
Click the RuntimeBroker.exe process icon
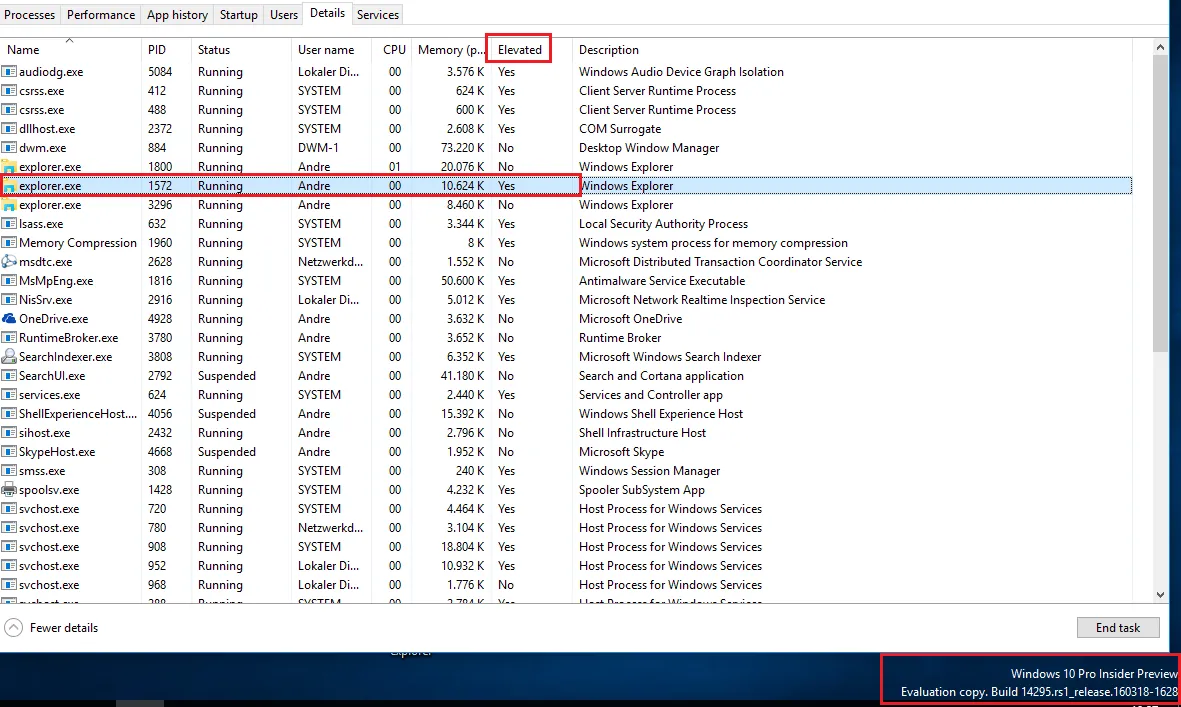point(9,337)
